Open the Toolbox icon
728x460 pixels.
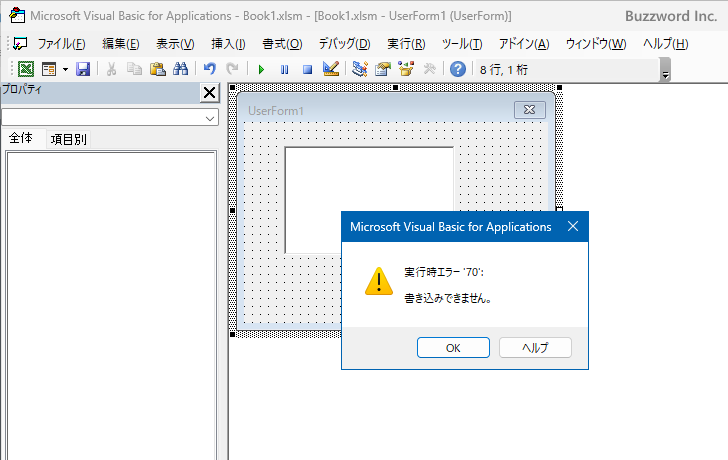click(429, 70)
